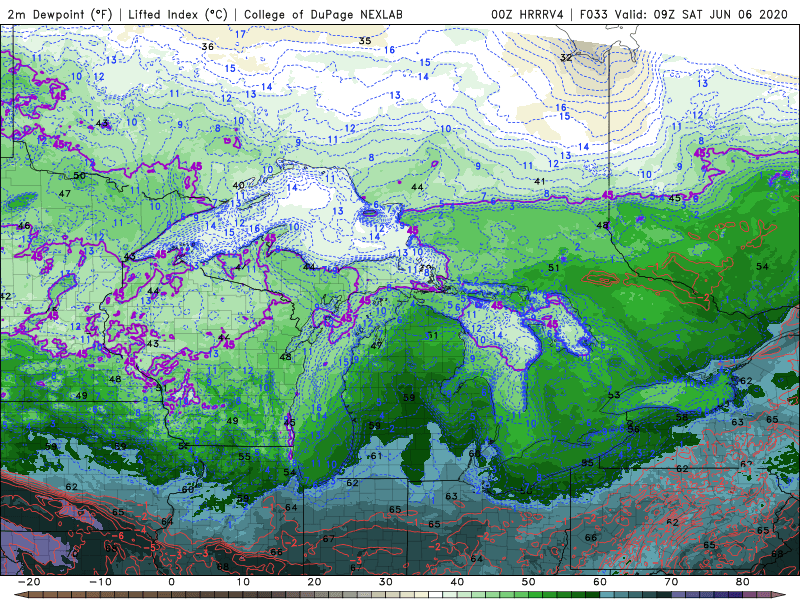Viewport: 800px width, 600px height.
Task: Click the '60' label on the color scale
Action: click(600, 582)
